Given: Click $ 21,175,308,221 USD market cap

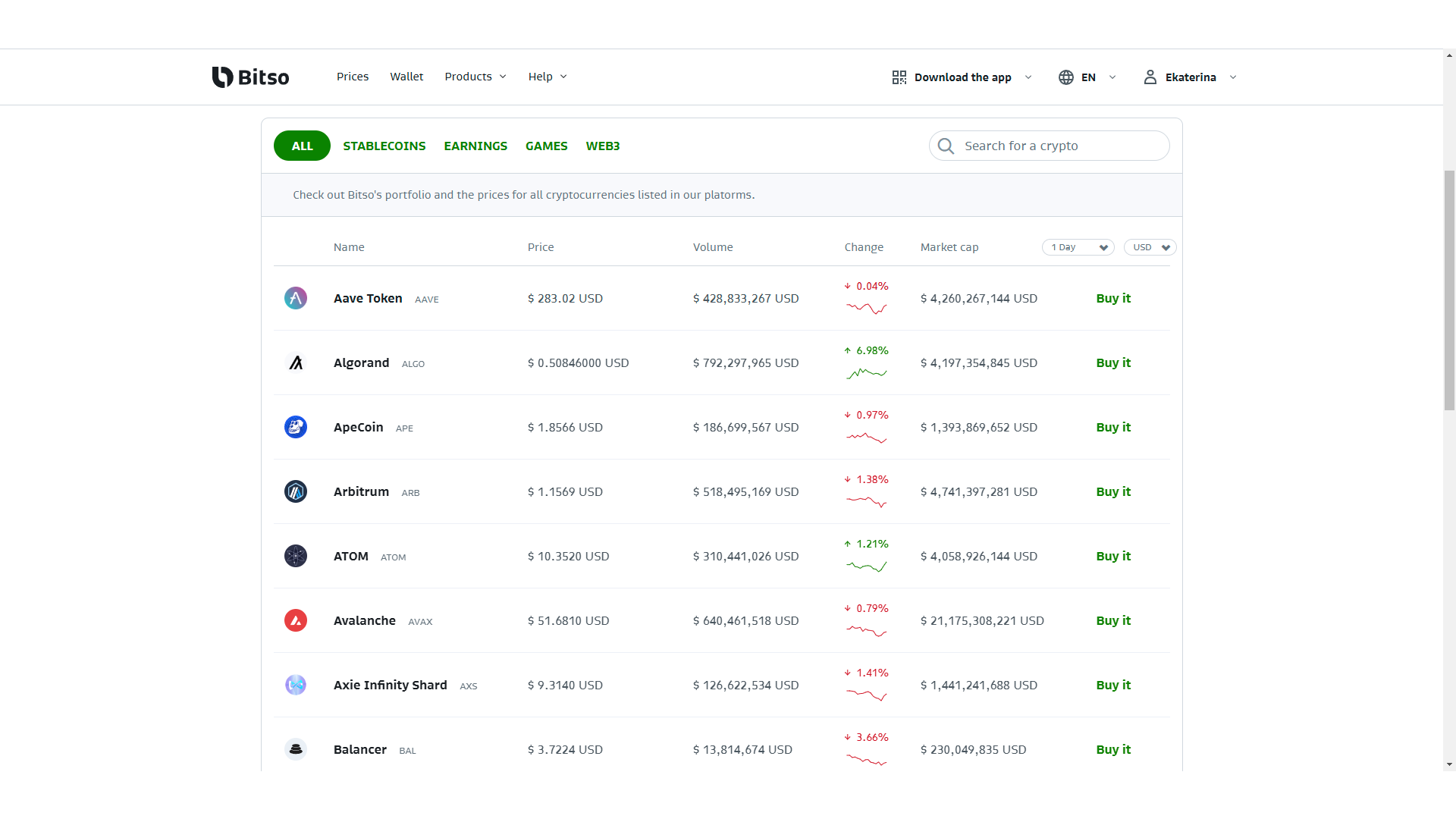Looking at the screenshot, I should (982, 620).
